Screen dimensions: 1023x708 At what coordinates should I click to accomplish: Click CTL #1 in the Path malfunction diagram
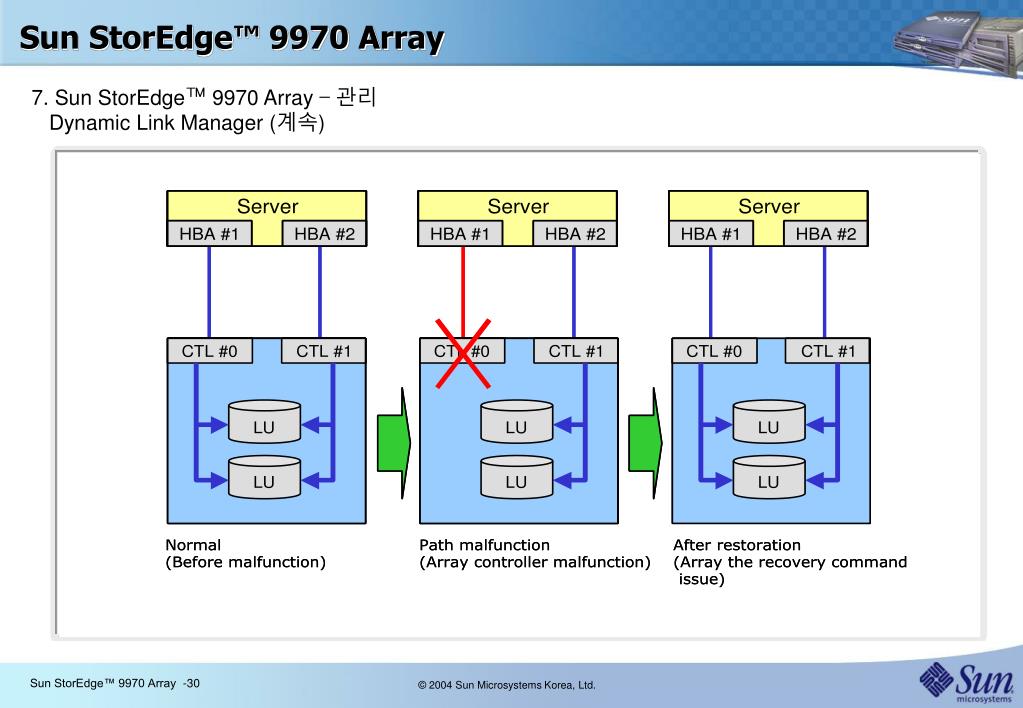(x=575, y=351)
